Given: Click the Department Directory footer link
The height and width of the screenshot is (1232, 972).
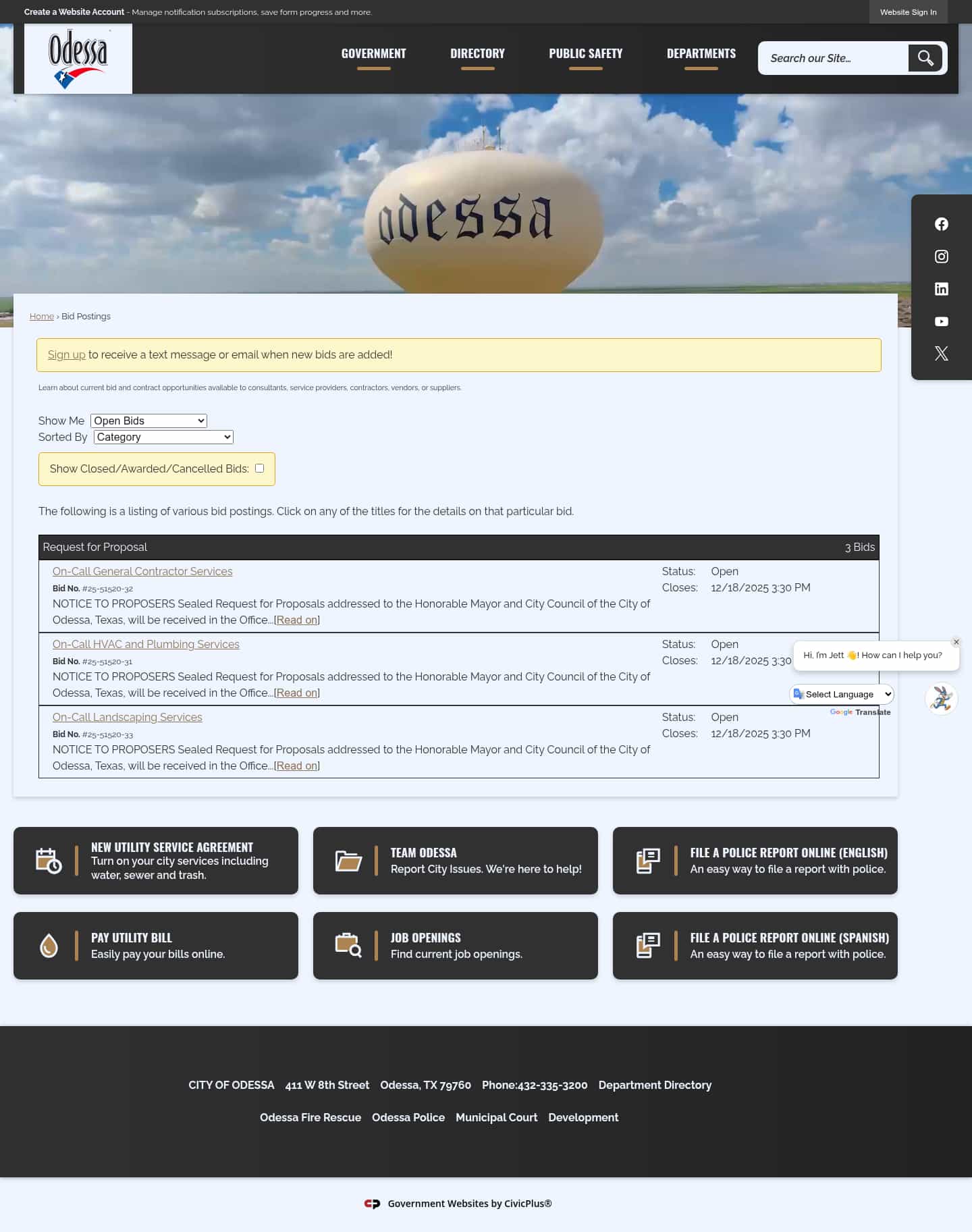Looking at the screenshot, I should coord(655,1085).
